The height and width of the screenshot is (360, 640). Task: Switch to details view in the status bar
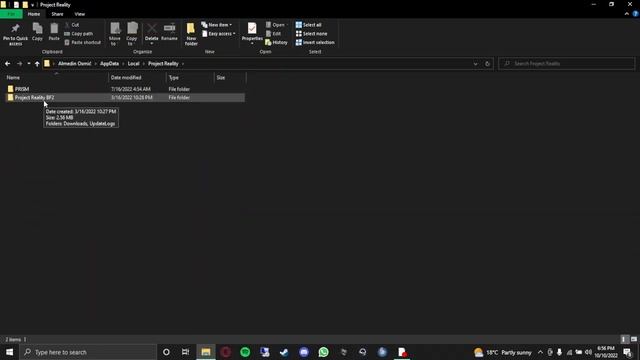623,339
